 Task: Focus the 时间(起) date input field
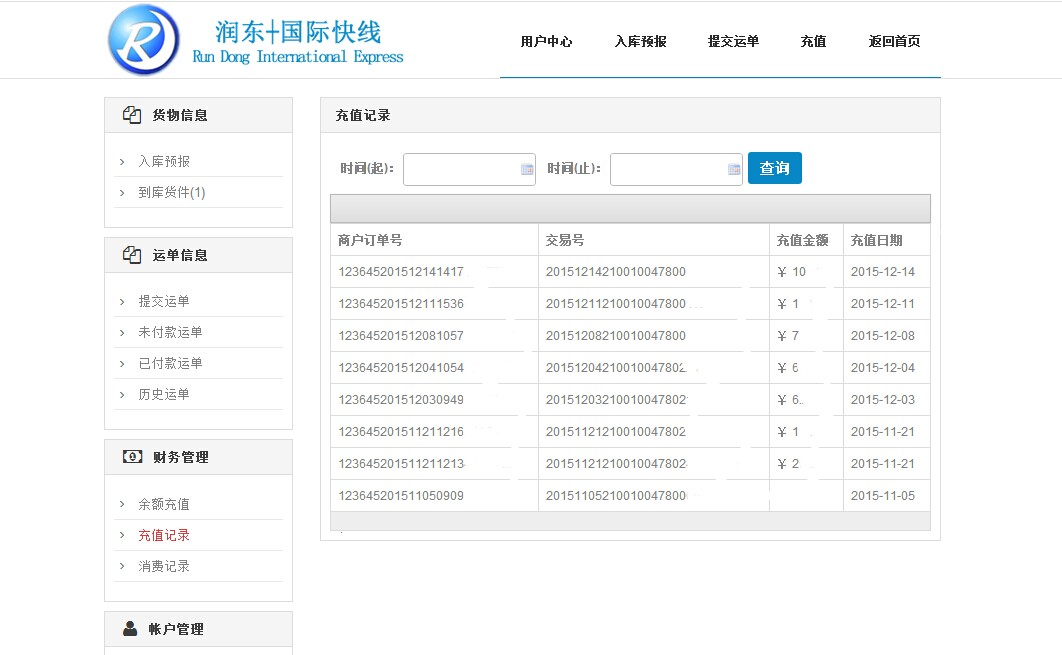[x=469, y=169]
